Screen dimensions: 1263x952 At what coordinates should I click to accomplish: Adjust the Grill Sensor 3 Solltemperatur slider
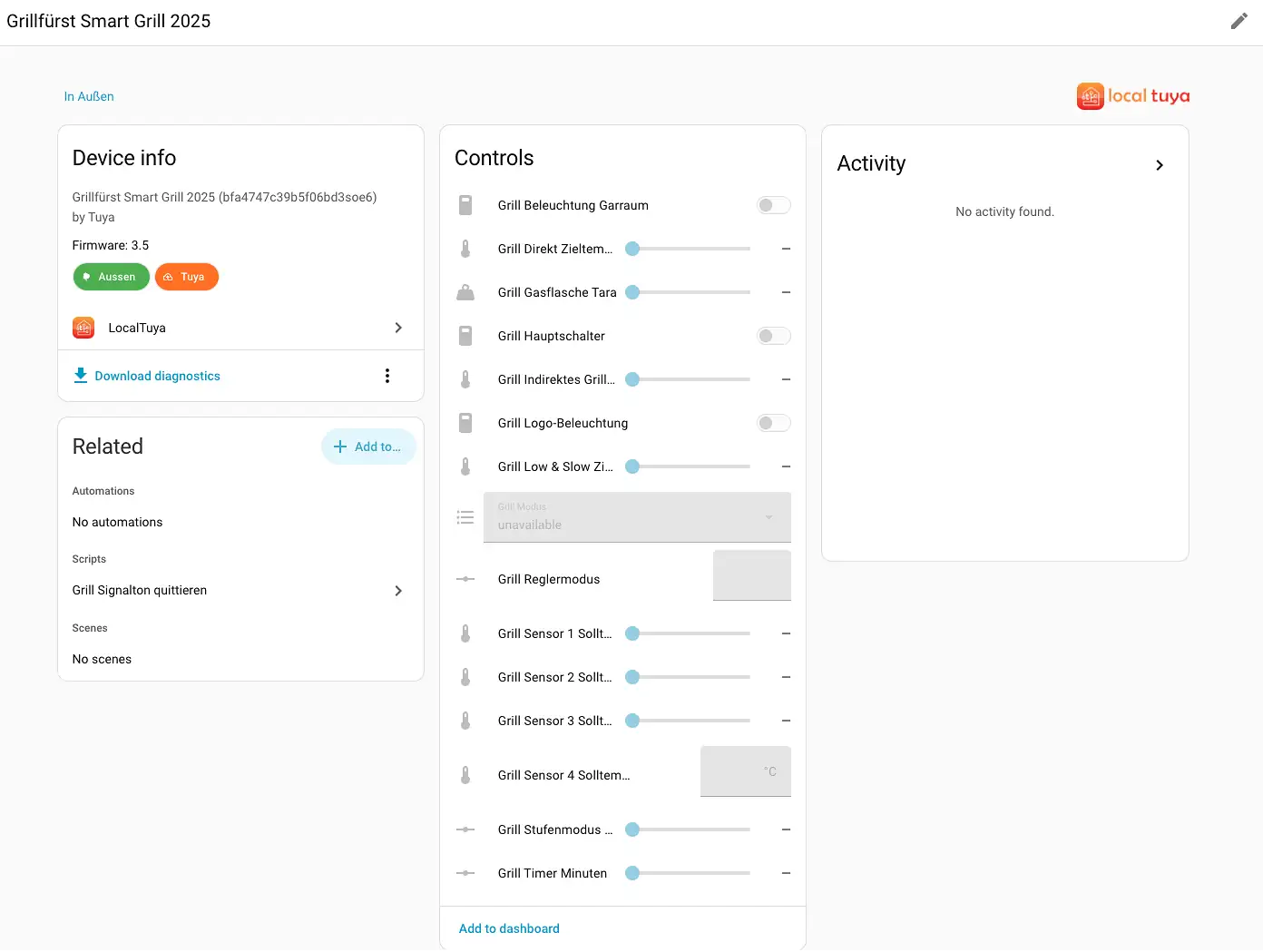coord(690,721)
